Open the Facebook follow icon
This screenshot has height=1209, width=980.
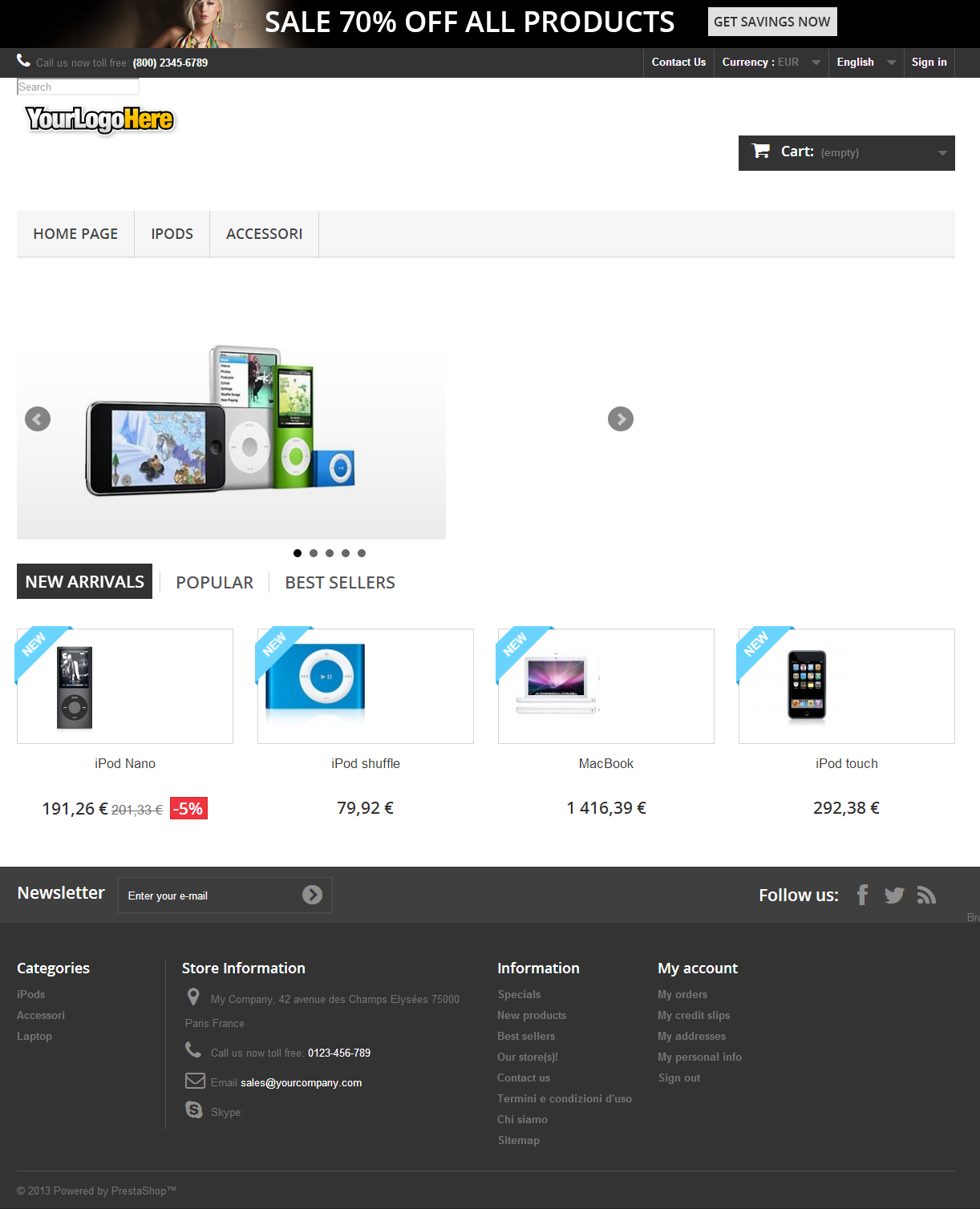click(x=863, y=895)
